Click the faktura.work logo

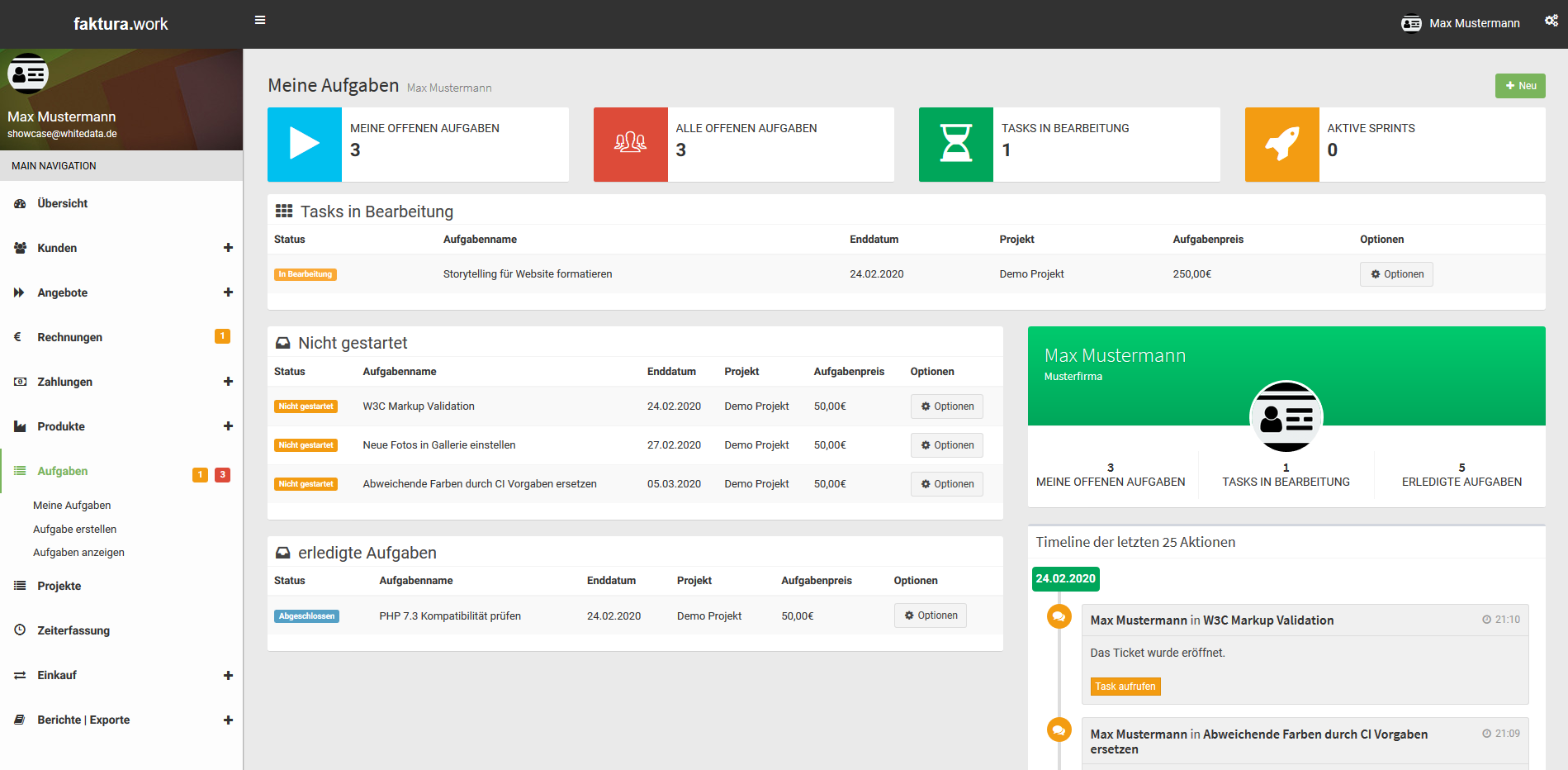click(x=121, y=24)
